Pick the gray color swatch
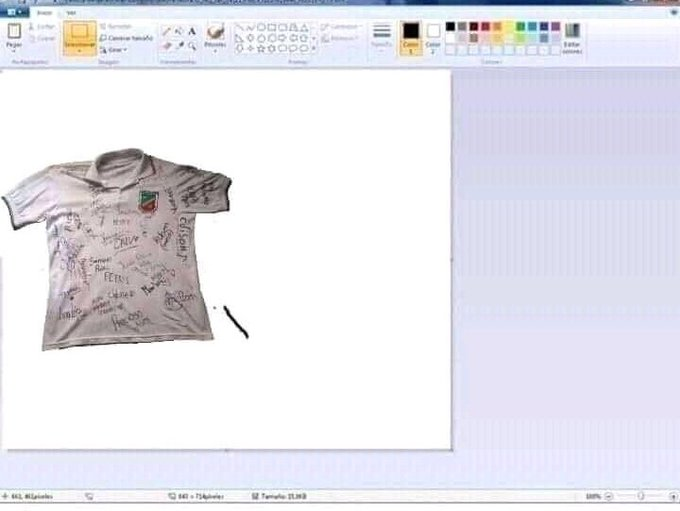Screen dimensions: 680x511 tap(462, 27)
